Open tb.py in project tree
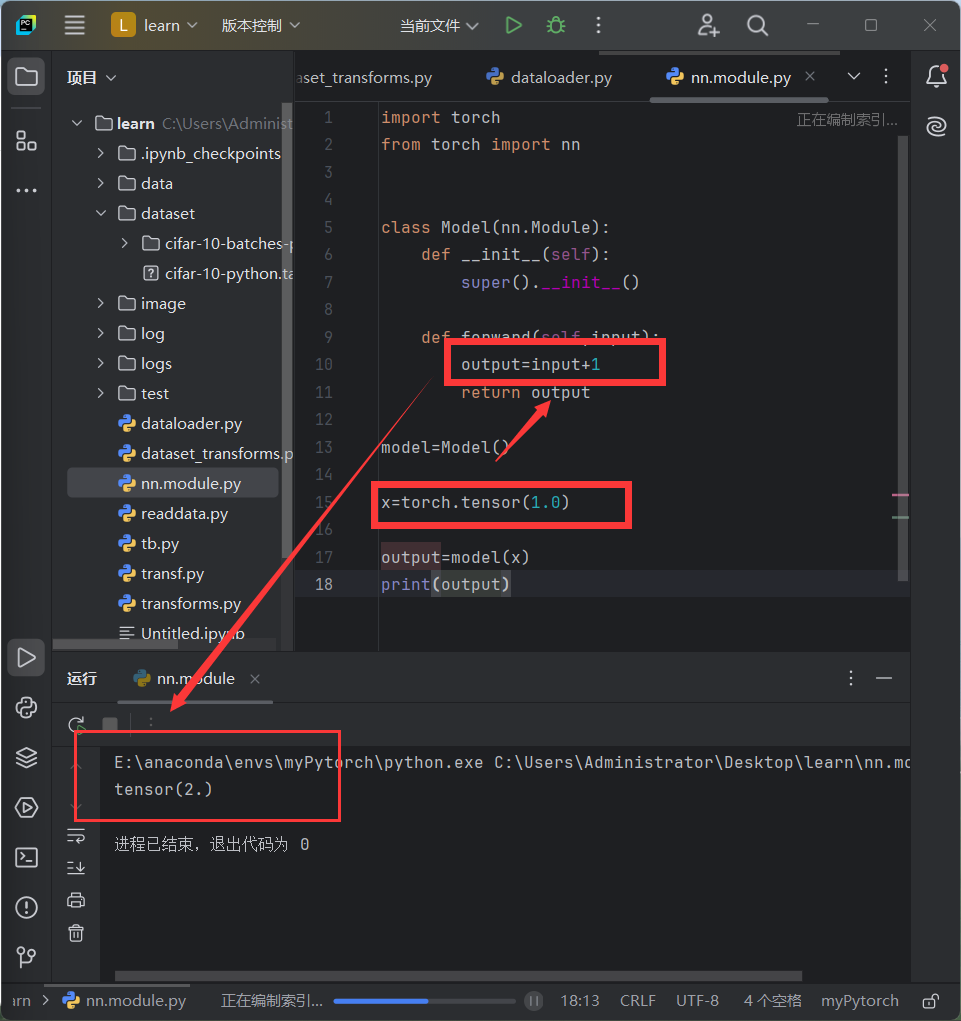This screenshot has width=961, height=1021. (x=148, y=543)
